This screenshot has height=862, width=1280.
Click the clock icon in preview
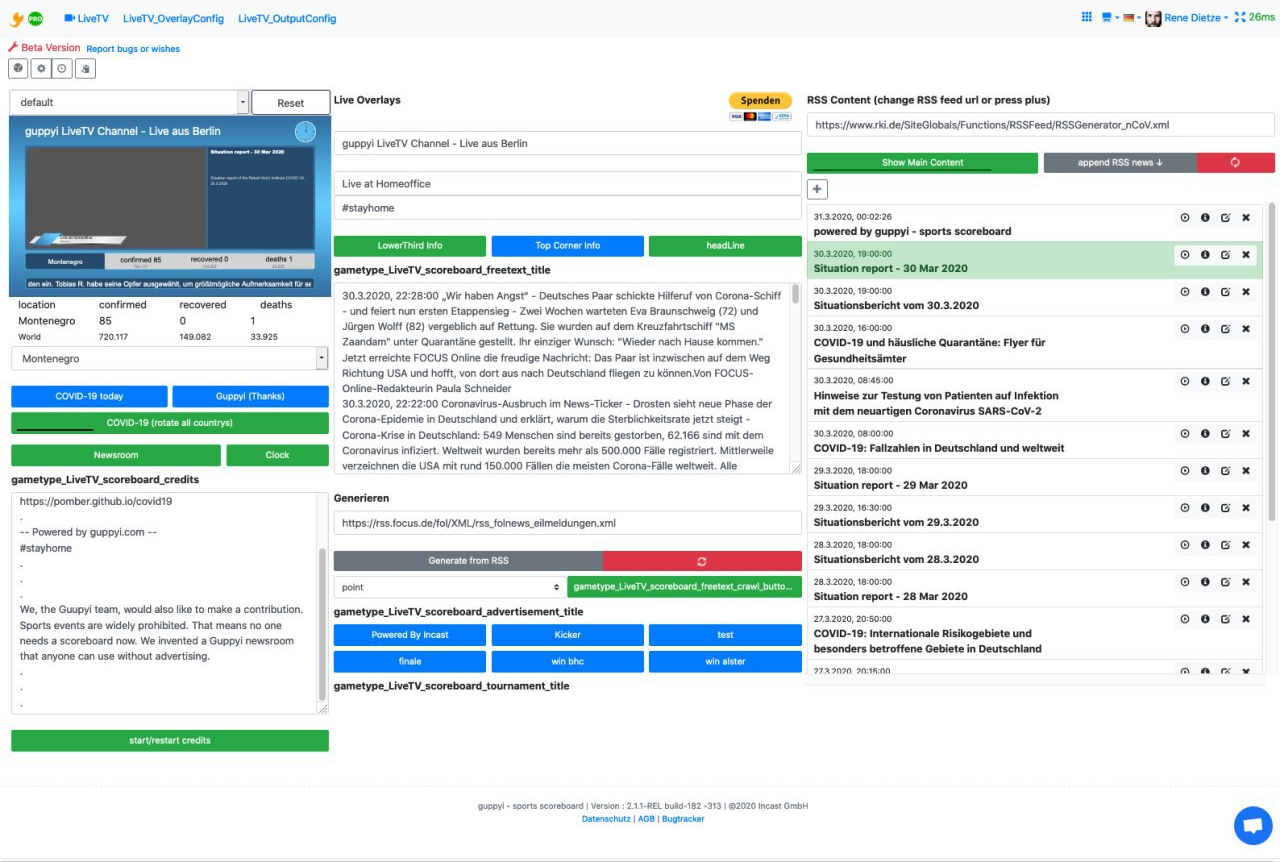305,132
